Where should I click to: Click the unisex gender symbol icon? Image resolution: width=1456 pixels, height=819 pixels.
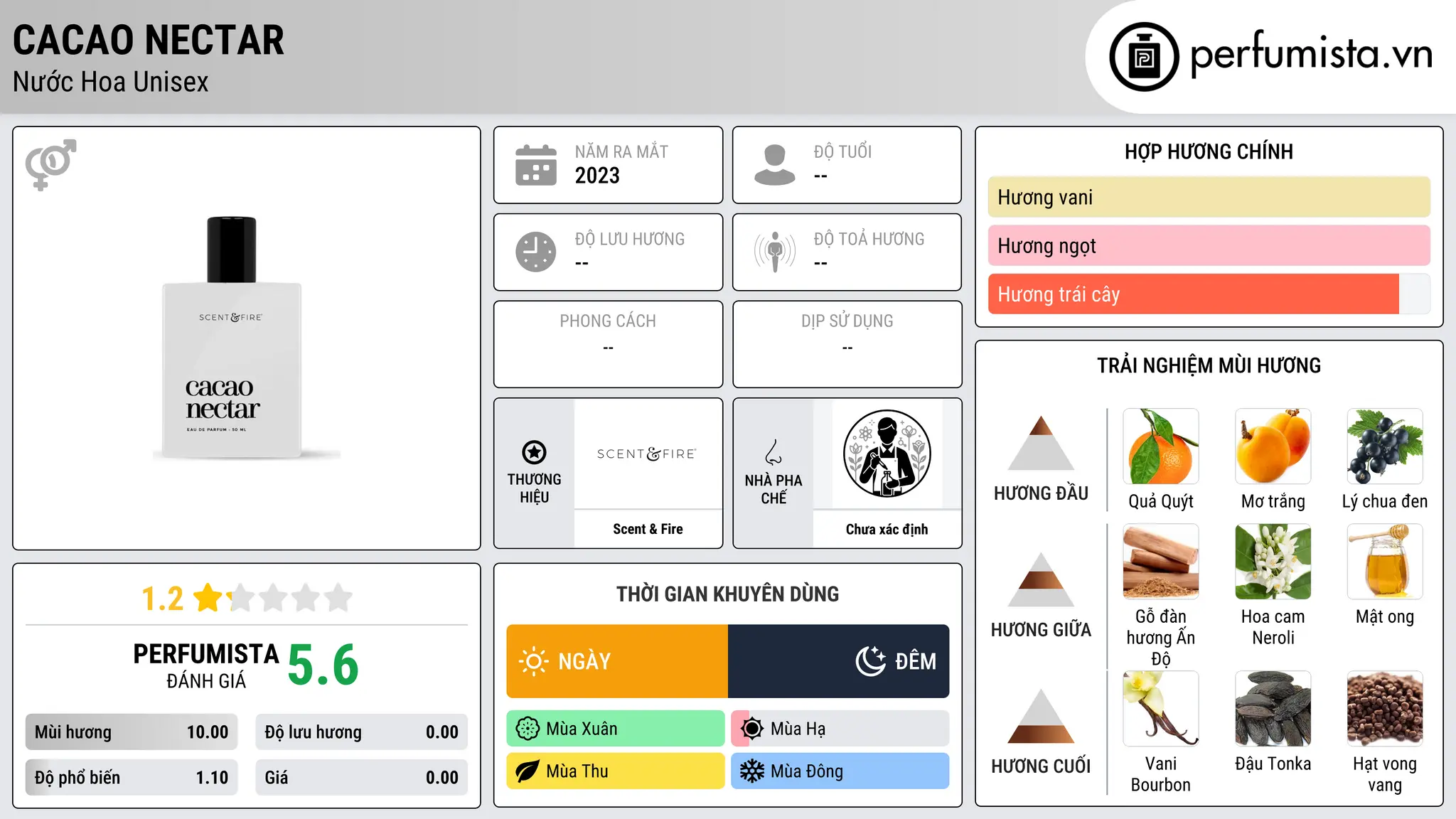pyautogui.click(x=50, y=165)
